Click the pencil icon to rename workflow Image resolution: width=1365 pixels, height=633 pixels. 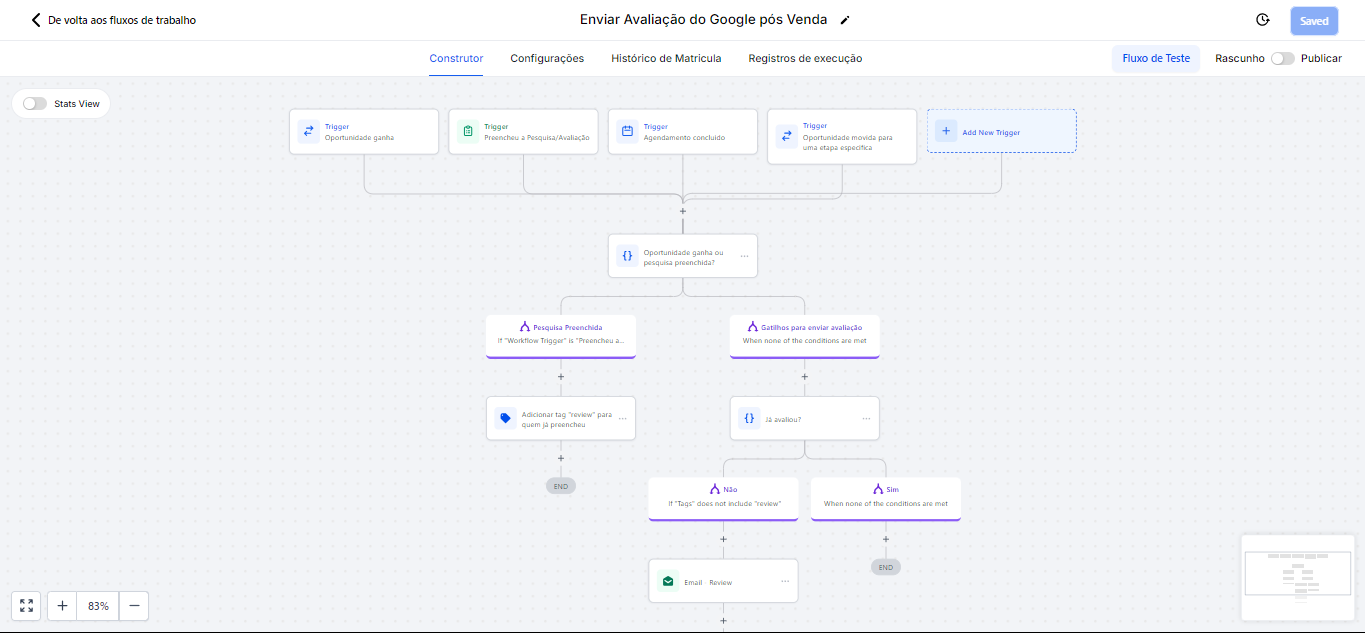click(x=845, y=20)
